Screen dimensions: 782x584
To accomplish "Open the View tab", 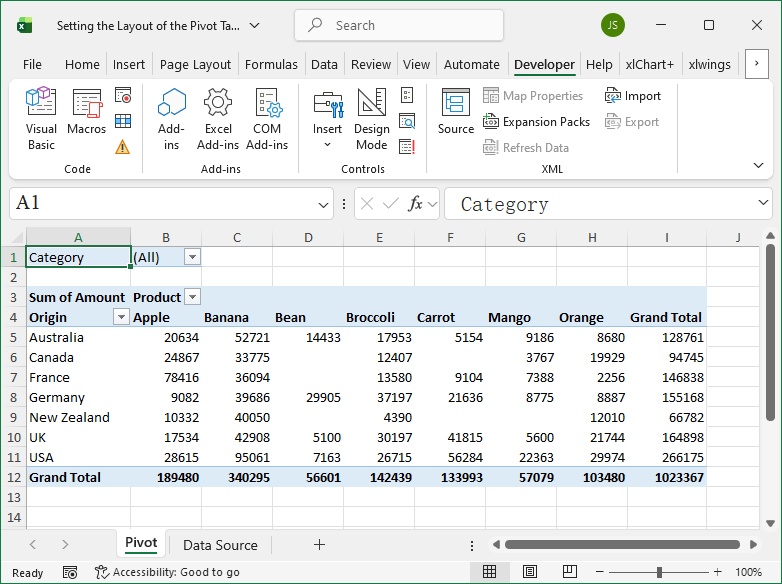I will [x=416, y=64].
